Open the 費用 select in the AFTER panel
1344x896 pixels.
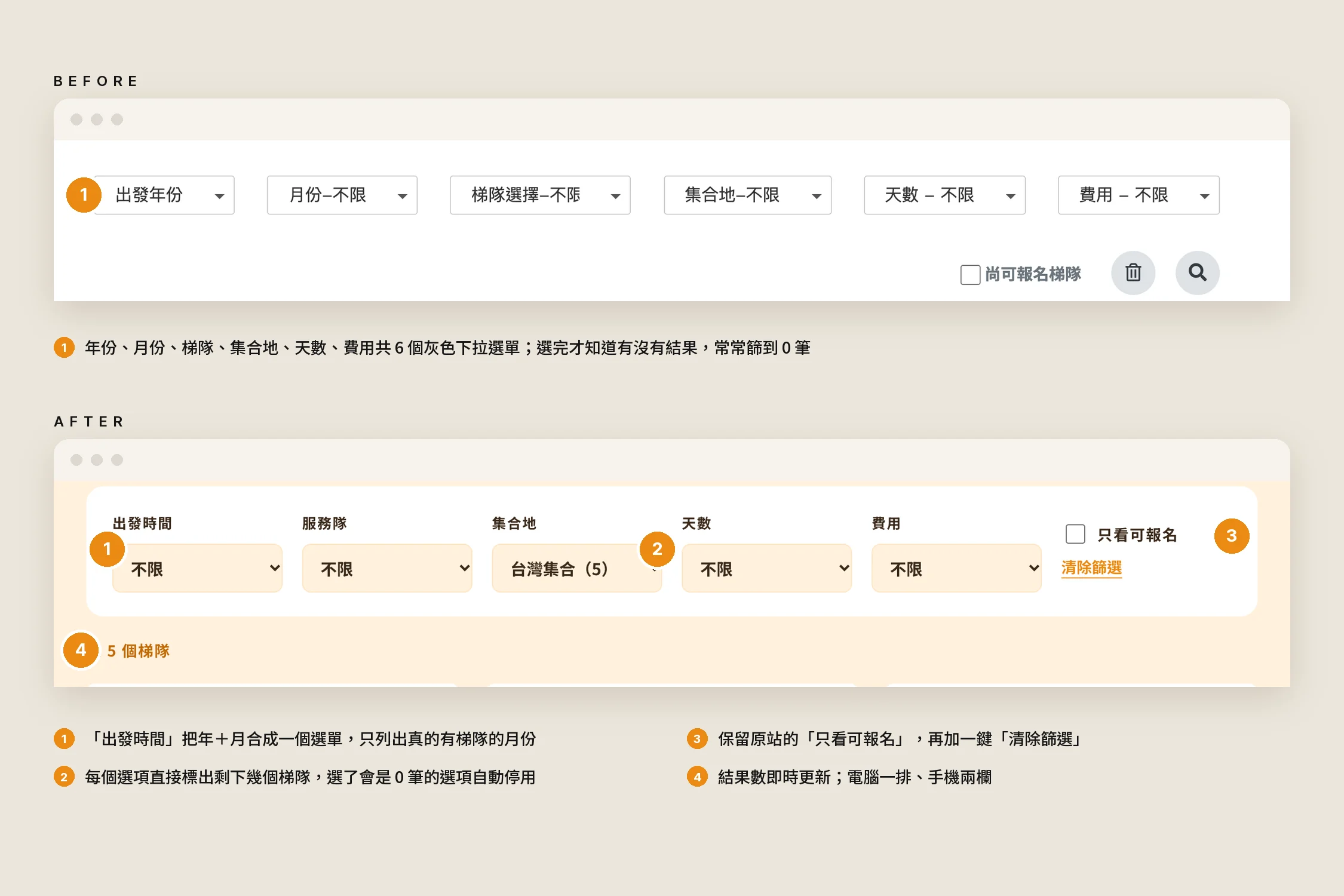pos(956,568)
